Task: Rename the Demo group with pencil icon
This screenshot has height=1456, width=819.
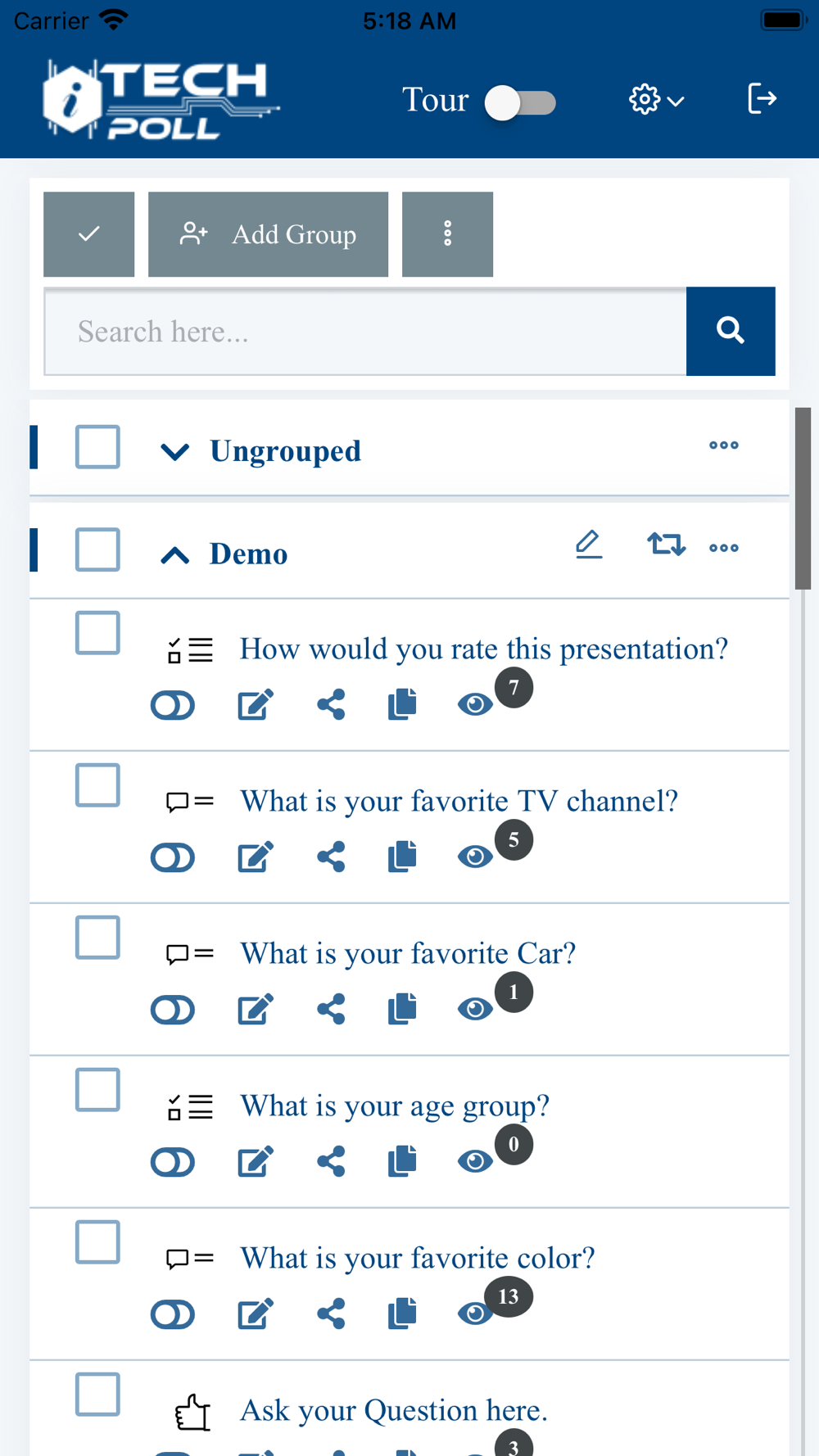Action: pos(588,545)
